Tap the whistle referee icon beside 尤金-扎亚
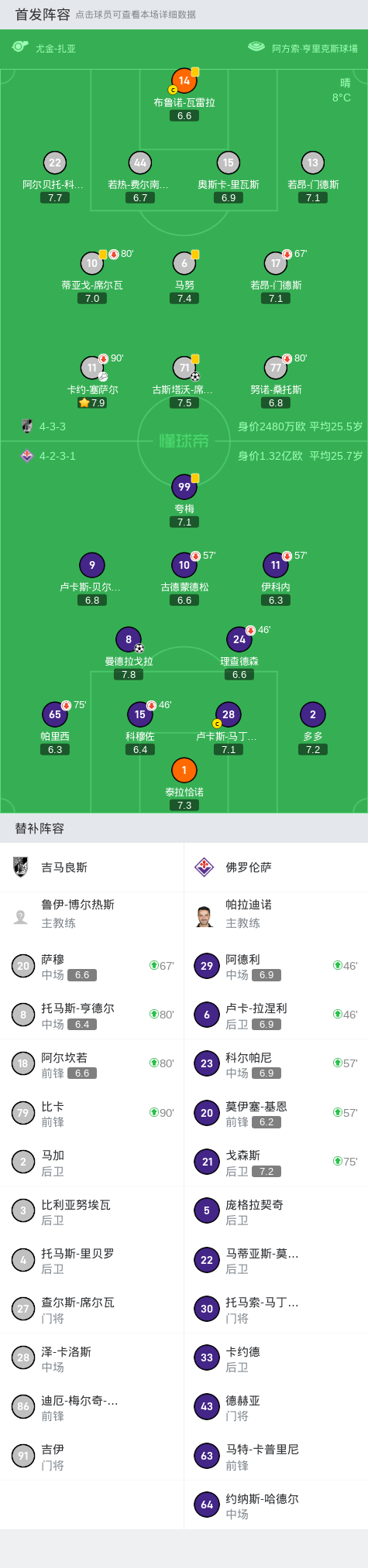 pos(20,47)
